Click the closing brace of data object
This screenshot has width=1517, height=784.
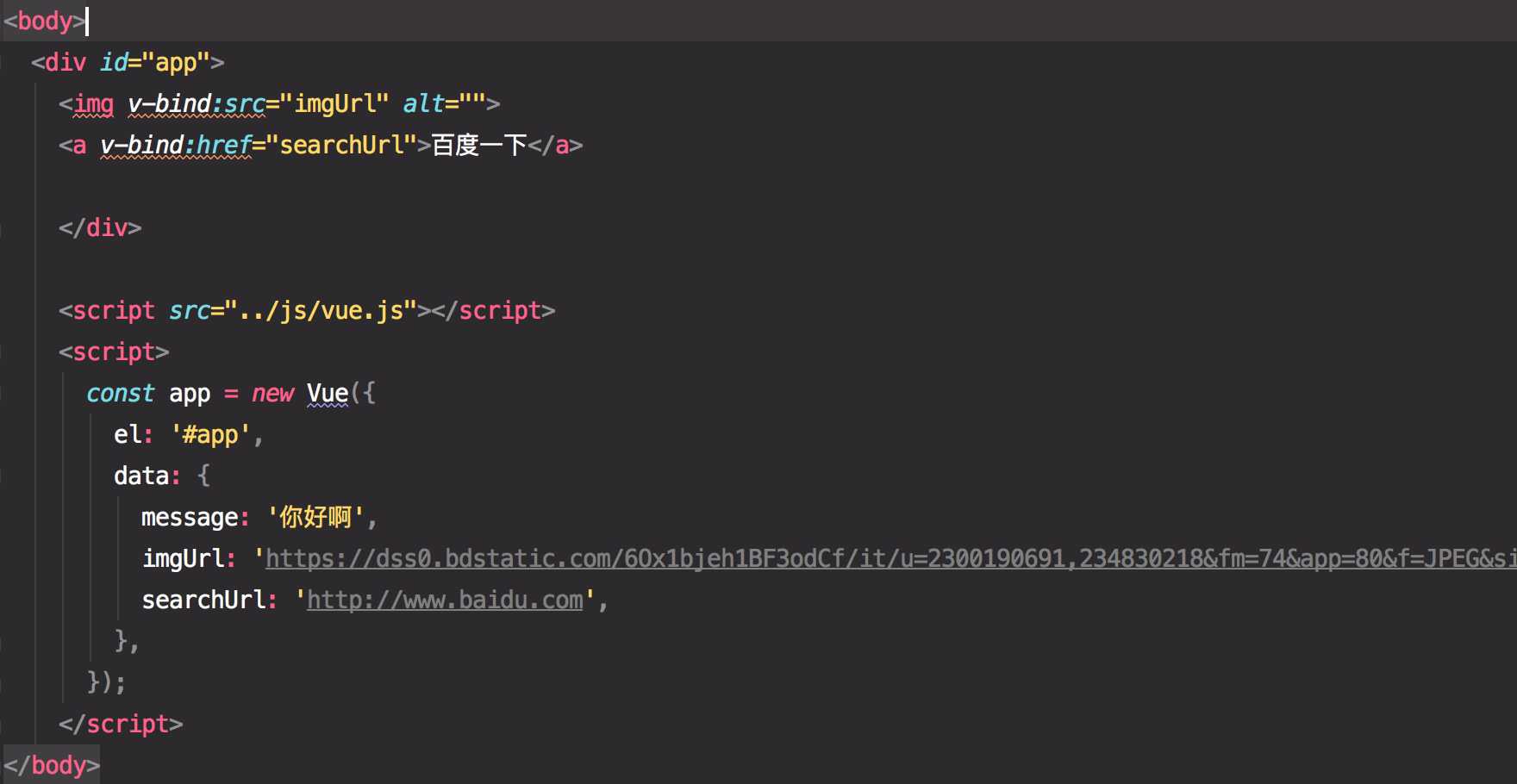point(126,641)
